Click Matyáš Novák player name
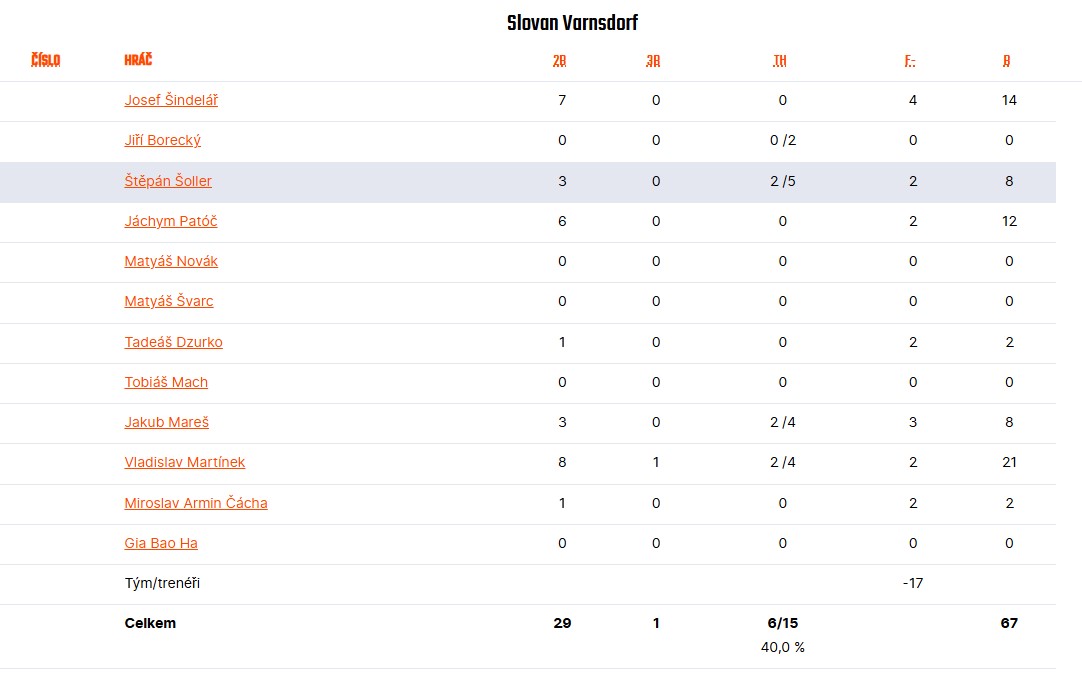The image size is (1082, 693). point(171,261)
